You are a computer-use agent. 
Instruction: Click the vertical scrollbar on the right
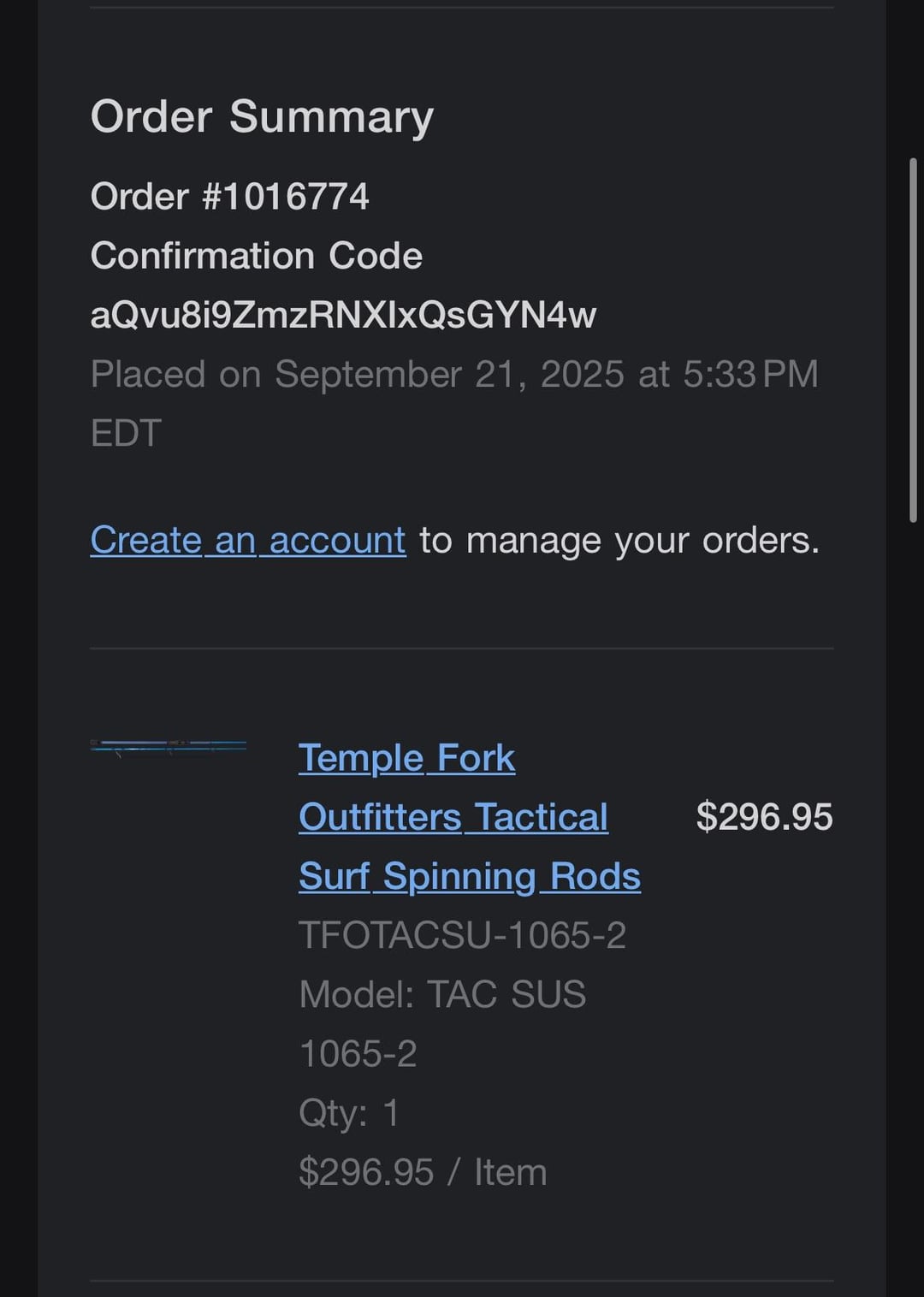913,340
